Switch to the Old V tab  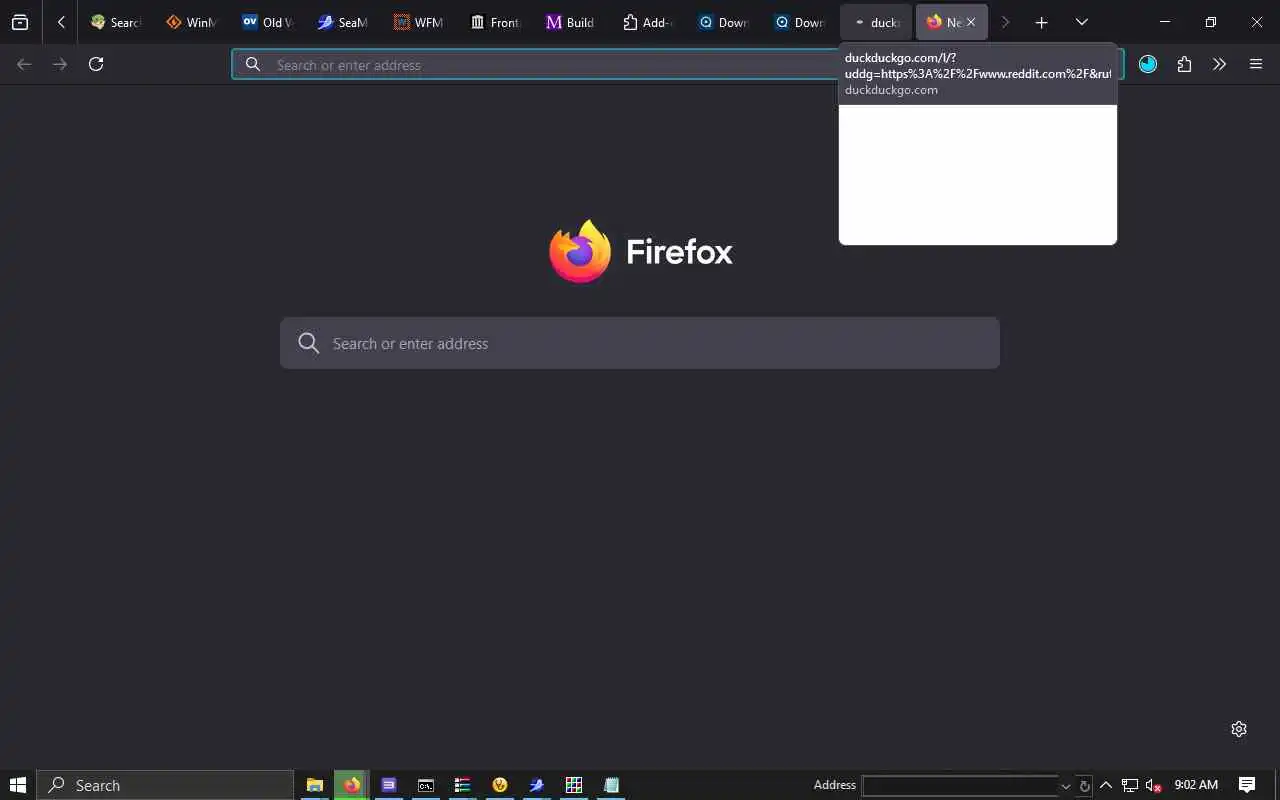pos(267,22)
